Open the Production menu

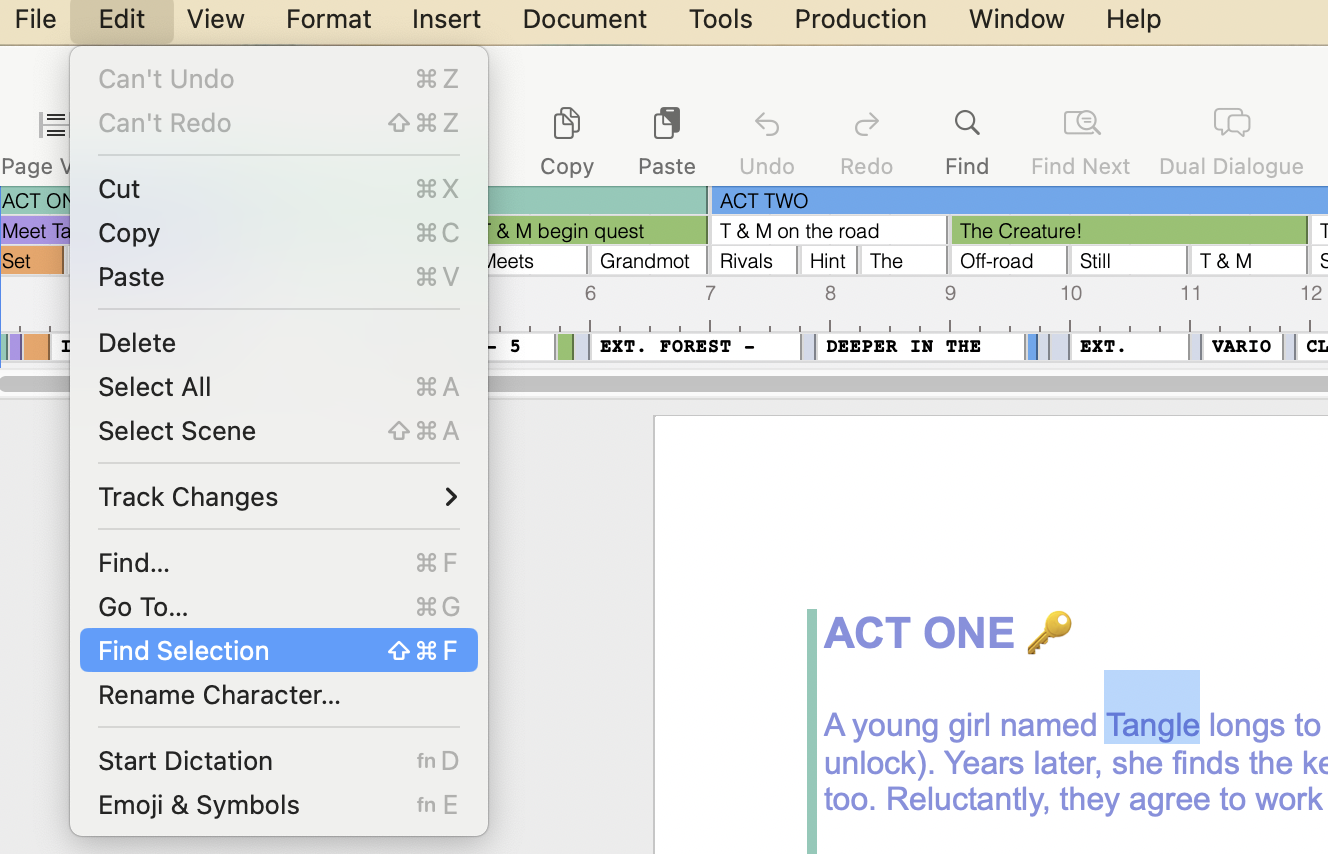(x=860, y=19)
